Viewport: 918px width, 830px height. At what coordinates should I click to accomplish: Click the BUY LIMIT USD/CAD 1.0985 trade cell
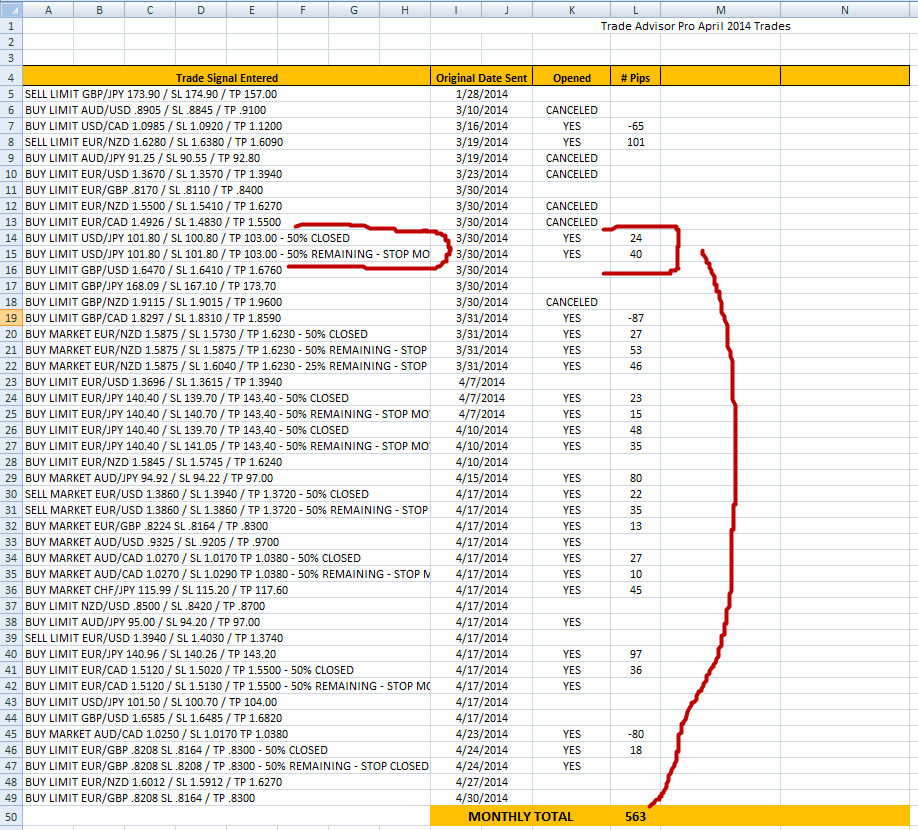(x=227, y=126)
